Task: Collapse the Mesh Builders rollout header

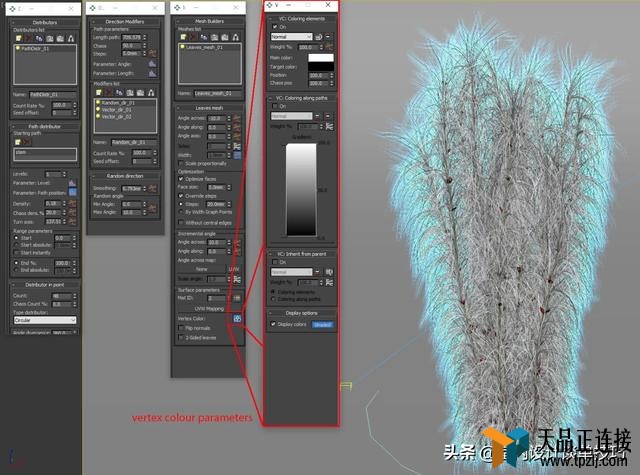Action: [209, 21]
